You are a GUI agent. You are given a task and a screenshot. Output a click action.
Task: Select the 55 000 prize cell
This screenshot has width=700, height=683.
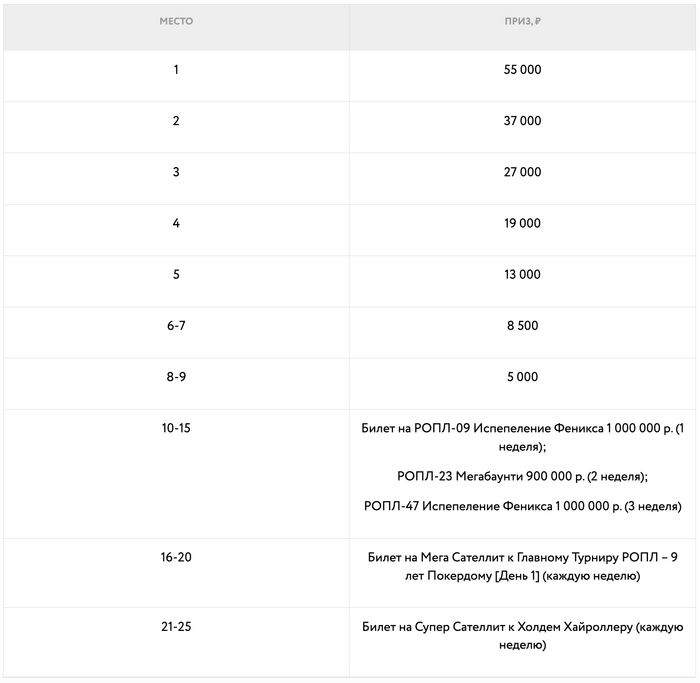(523, 70)
